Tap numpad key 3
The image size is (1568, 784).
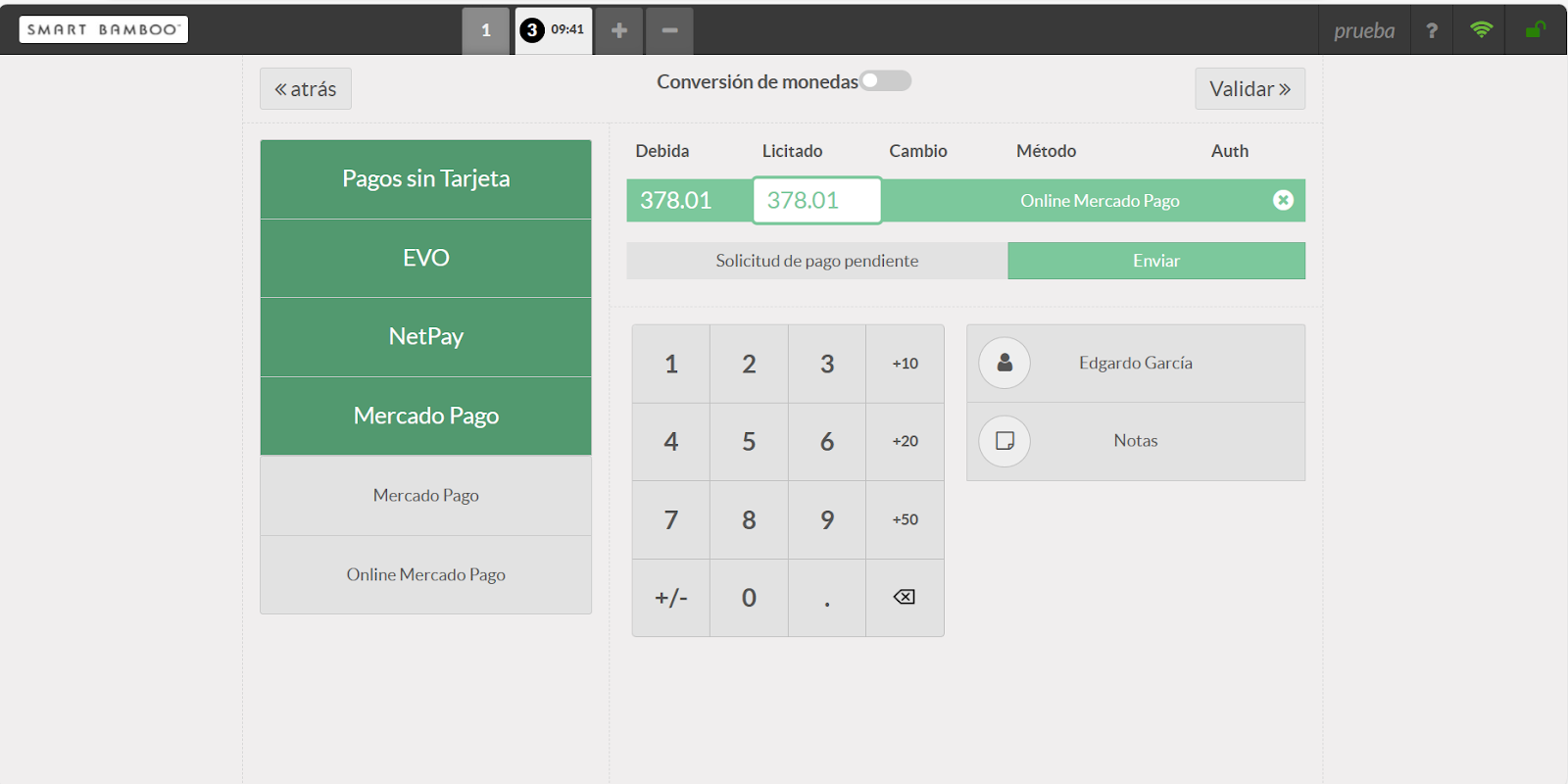coord(827,364)
